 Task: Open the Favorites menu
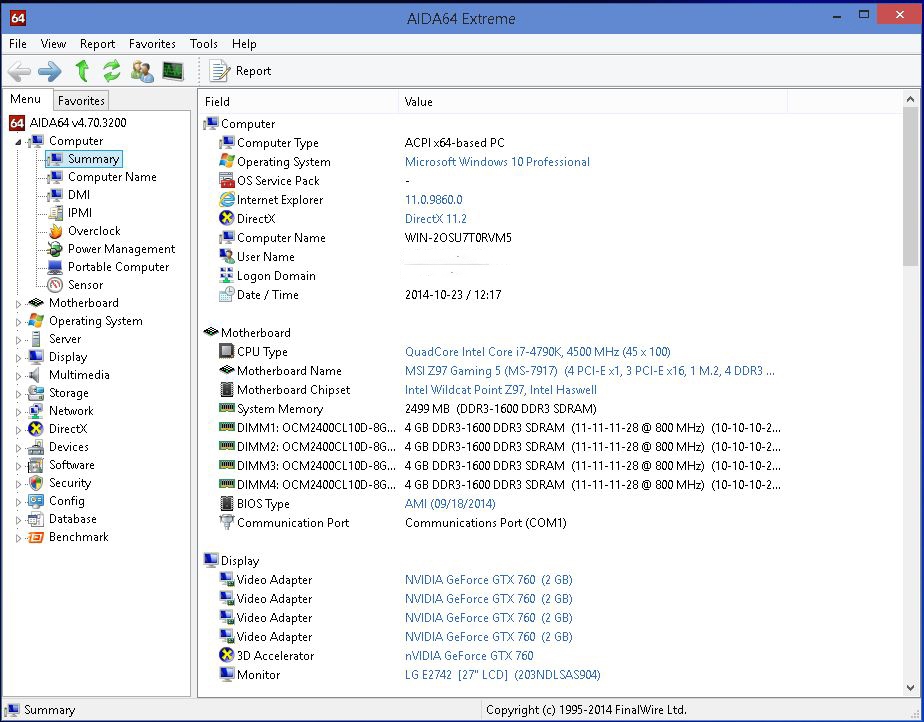pos(152,44)
